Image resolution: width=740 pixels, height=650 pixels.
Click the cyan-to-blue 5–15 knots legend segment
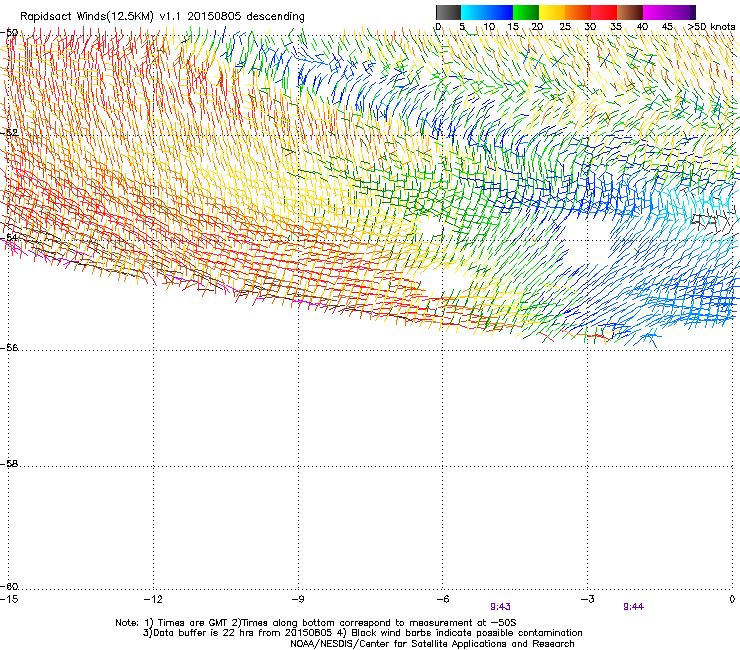(487, 12)
